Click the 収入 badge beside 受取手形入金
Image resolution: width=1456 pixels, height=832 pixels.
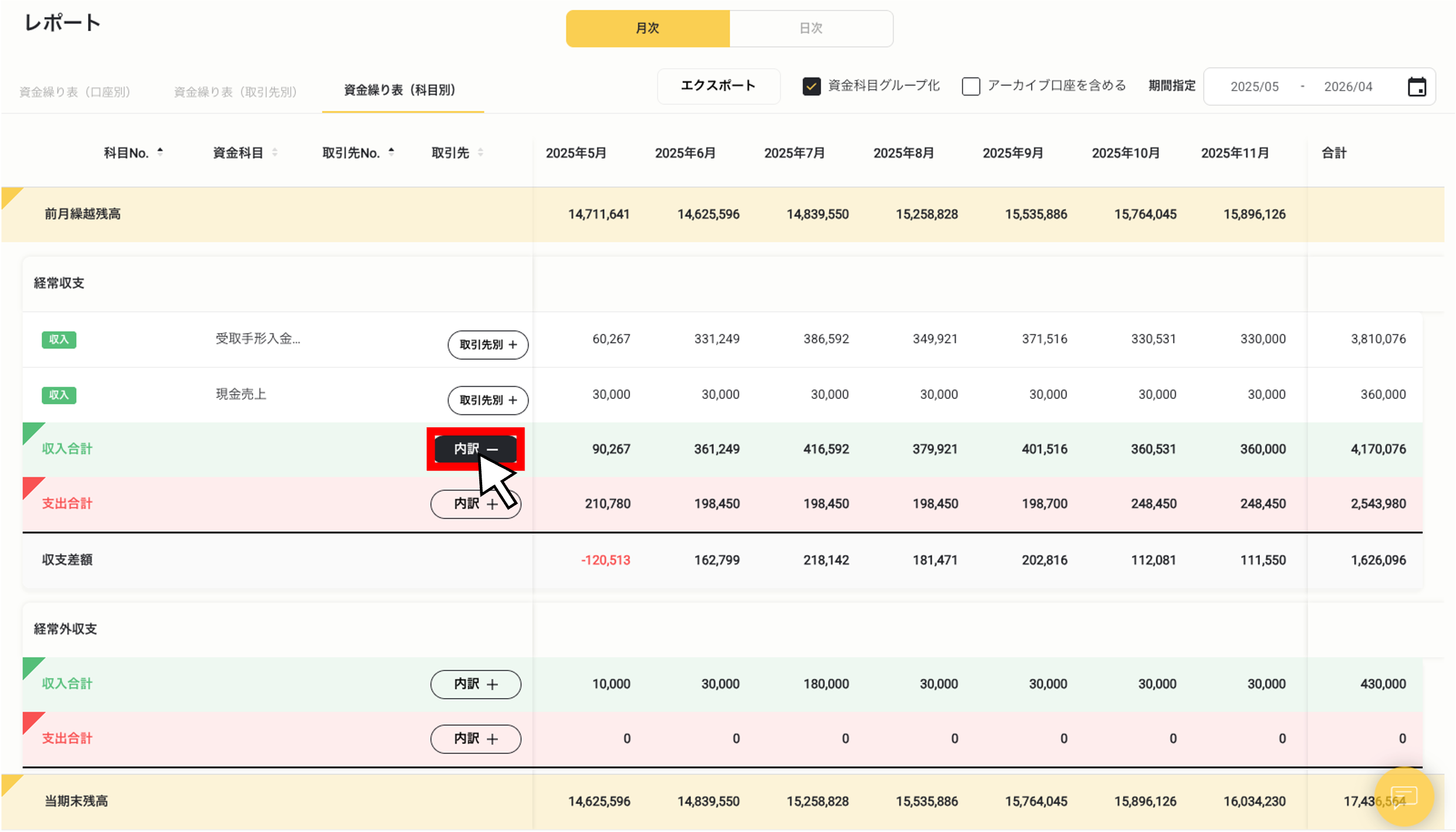[x=59, y=340]
